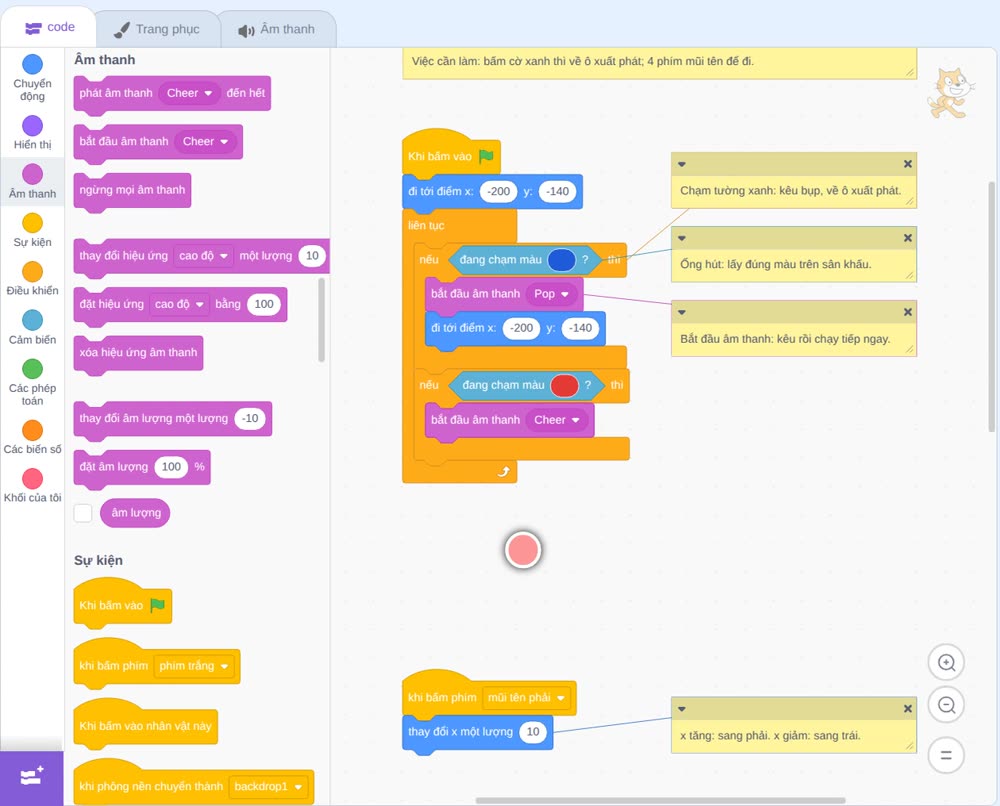The height and width of the screenshot is (806, 1000).
Task: Pick the blue touching-color swatch
Action: pyautogui.click(x=561, y=260)
